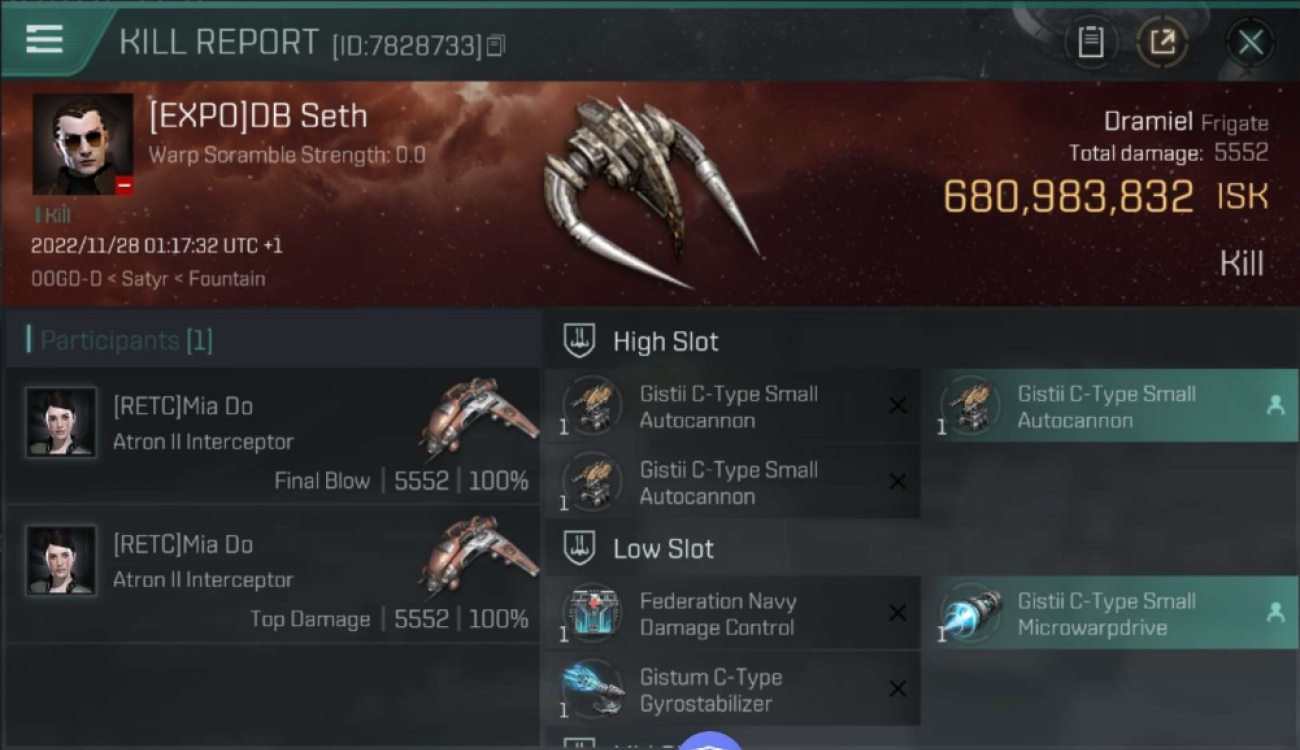Select the Federation Navy Damage Control module
Screen dimensions: 1300x750
(732, 614)
